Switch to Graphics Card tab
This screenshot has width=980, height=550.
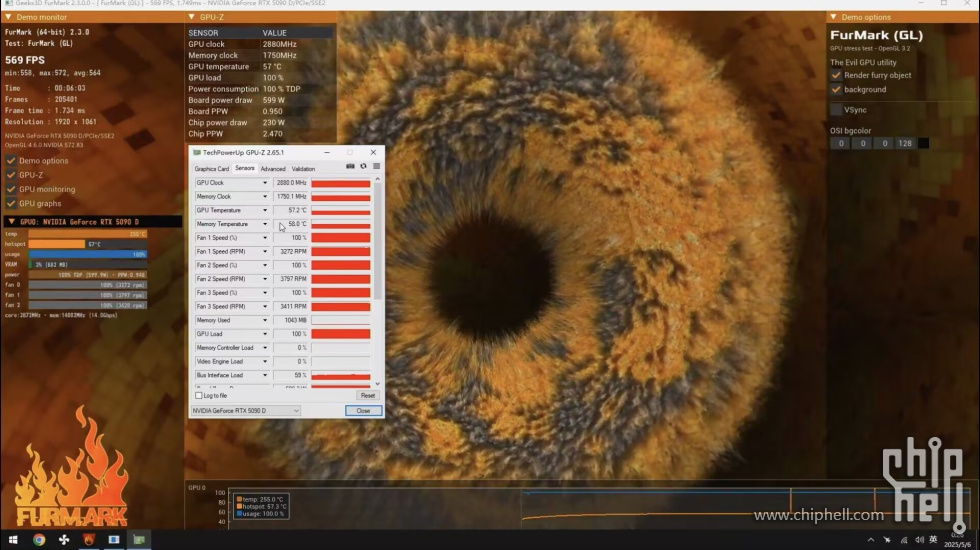click(212, 169)
